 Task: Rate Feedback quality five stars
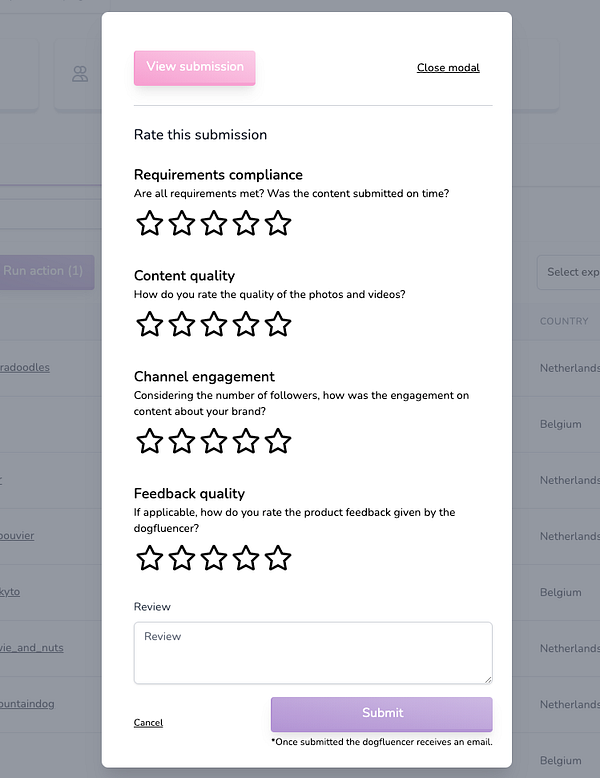(x=278, y=558)
